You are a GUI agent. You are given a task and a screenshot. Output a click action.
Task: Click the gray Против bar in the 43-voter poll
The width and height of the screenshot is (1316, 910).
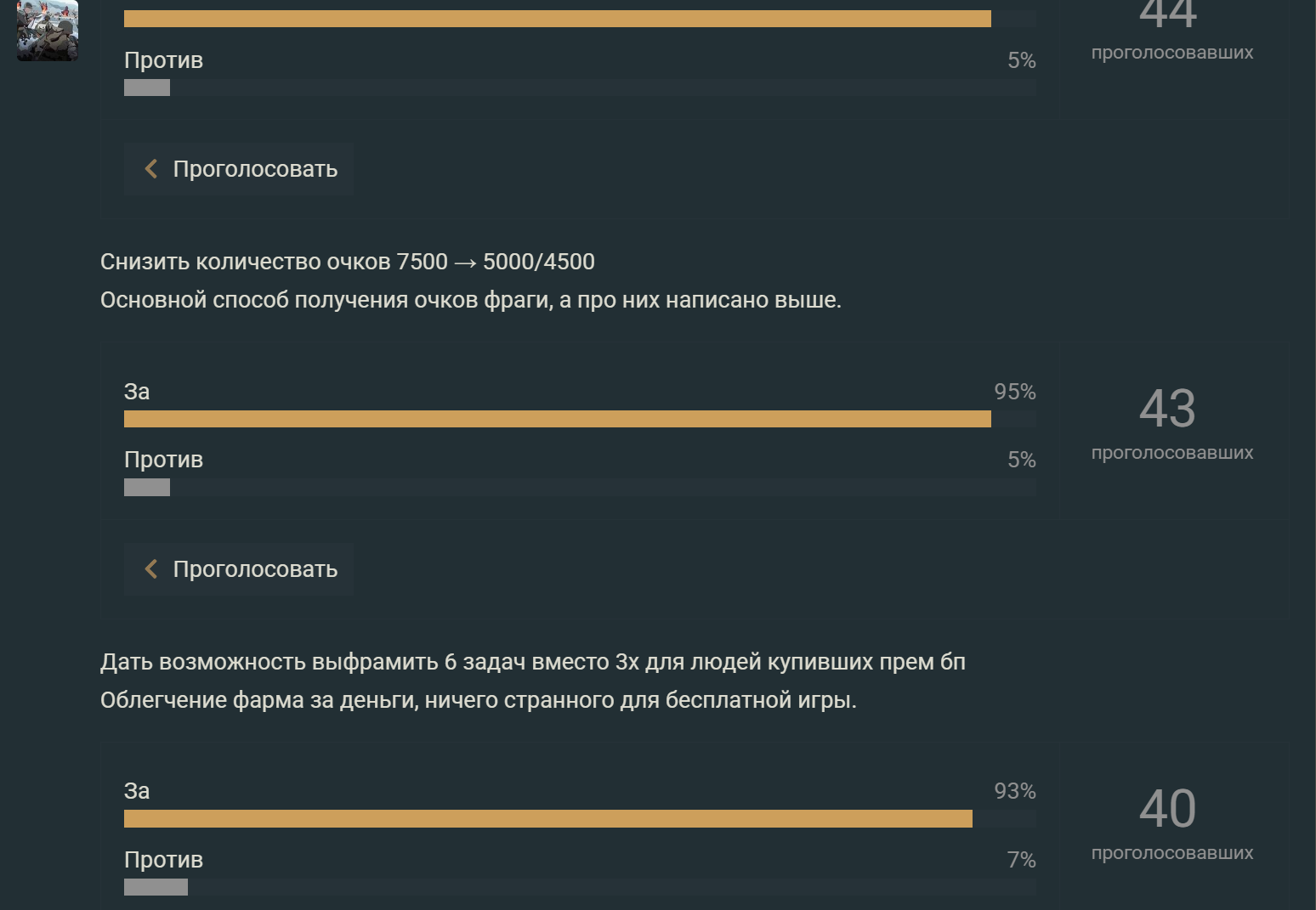click(x=147, y=488)
